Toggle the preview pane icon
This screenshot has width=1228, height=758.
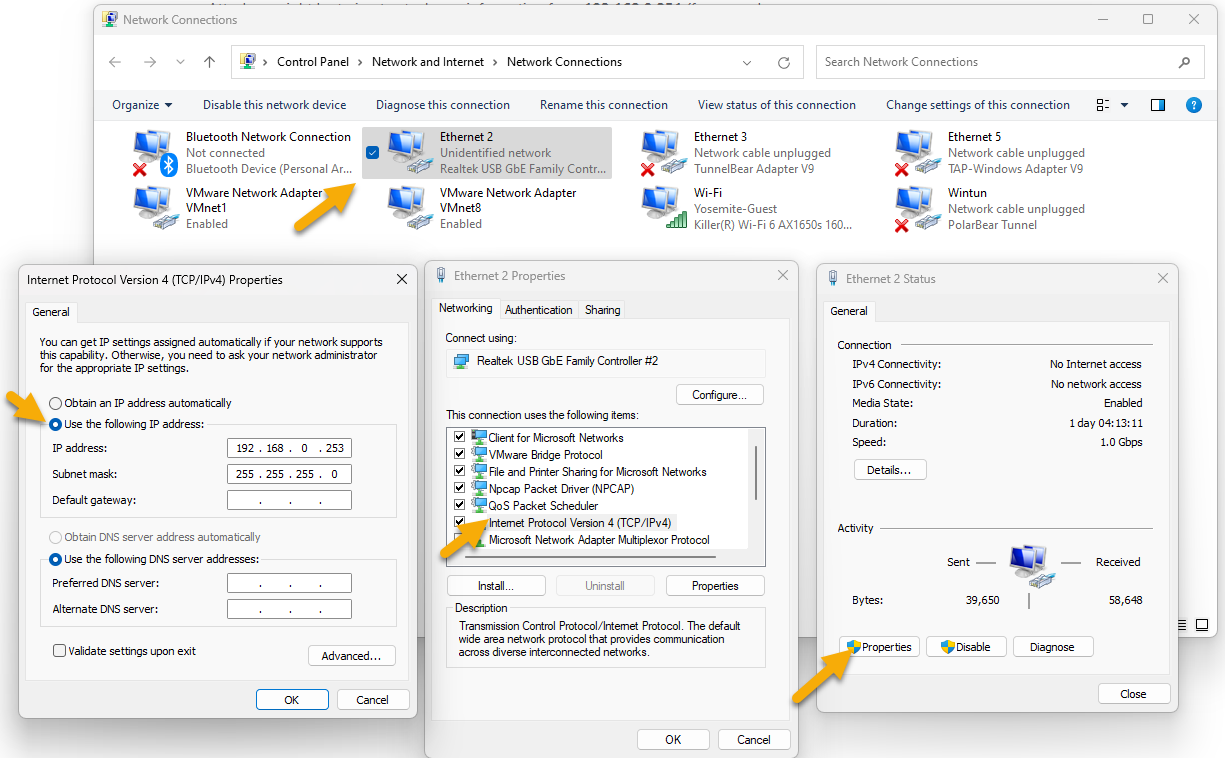1158,105
